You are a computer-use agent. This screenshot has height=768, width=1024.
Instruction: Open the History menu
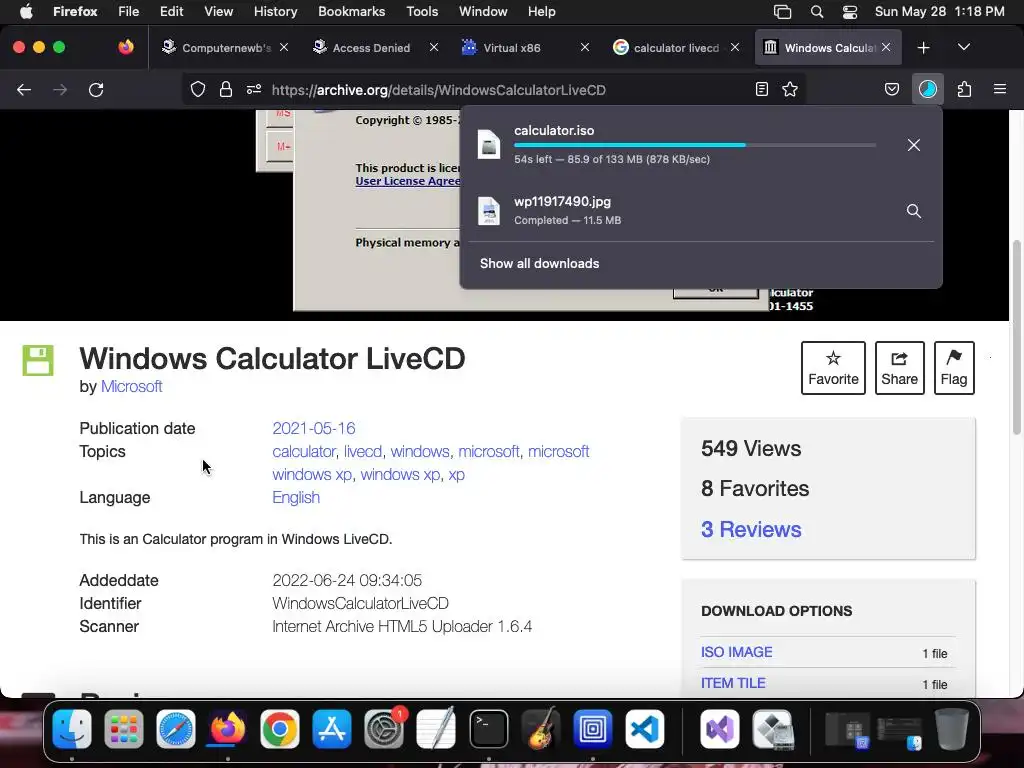(276, 12)
